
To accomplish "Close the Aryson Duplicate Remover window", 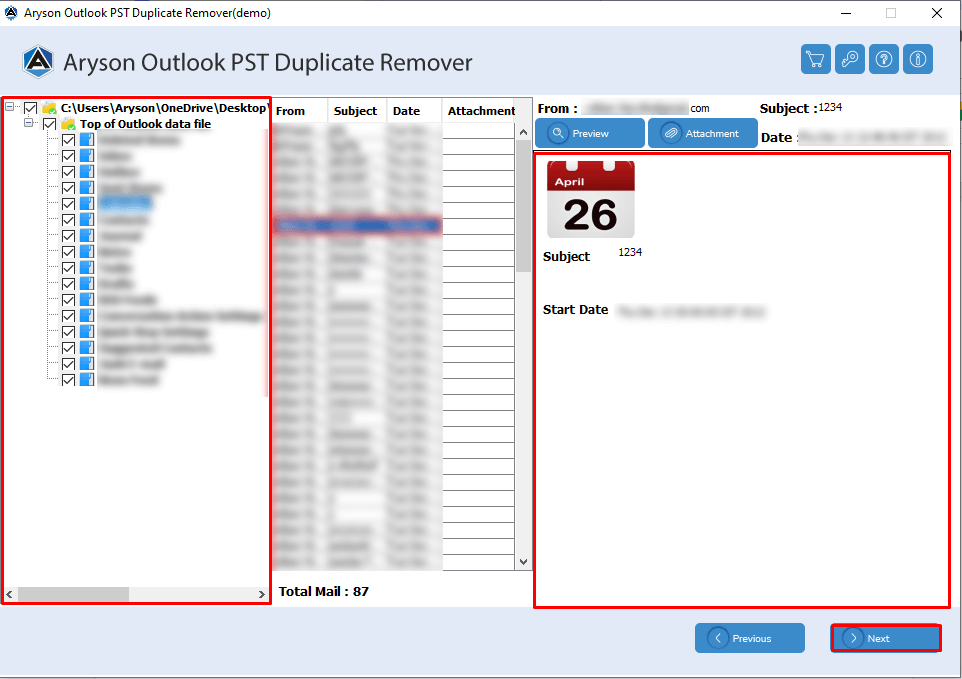I will point(937,13).
